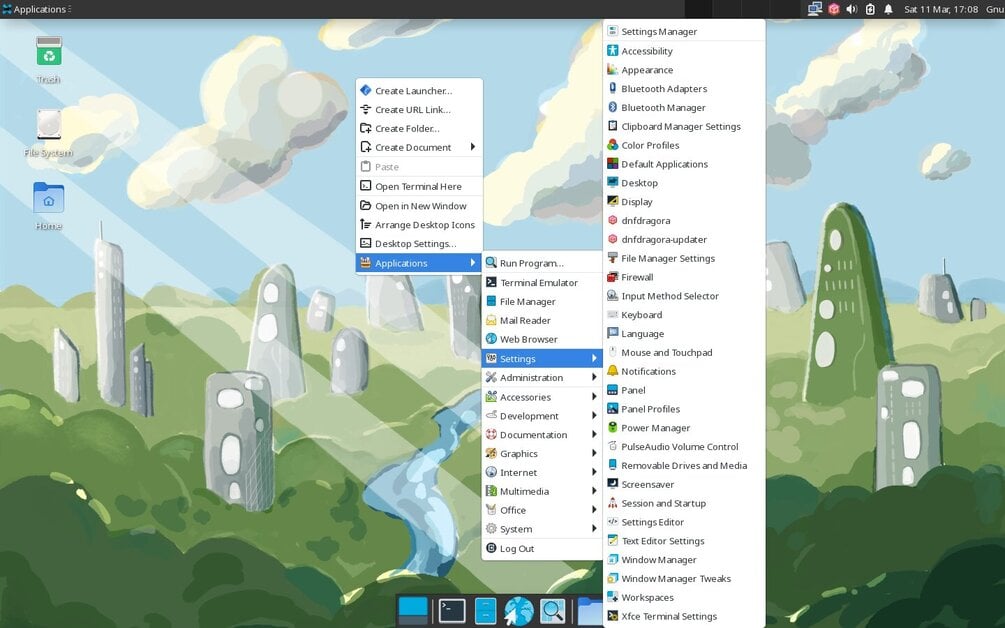Open Panel Profiles entry
The height and width of the screenshot is (628, 1005).
684,409
